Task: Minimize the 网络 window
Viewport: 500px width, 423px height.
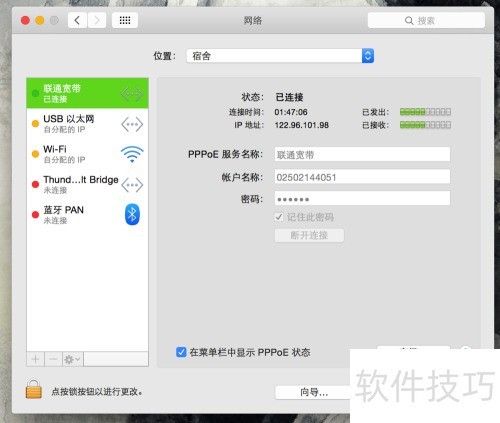Action: (x=40, y=20)
